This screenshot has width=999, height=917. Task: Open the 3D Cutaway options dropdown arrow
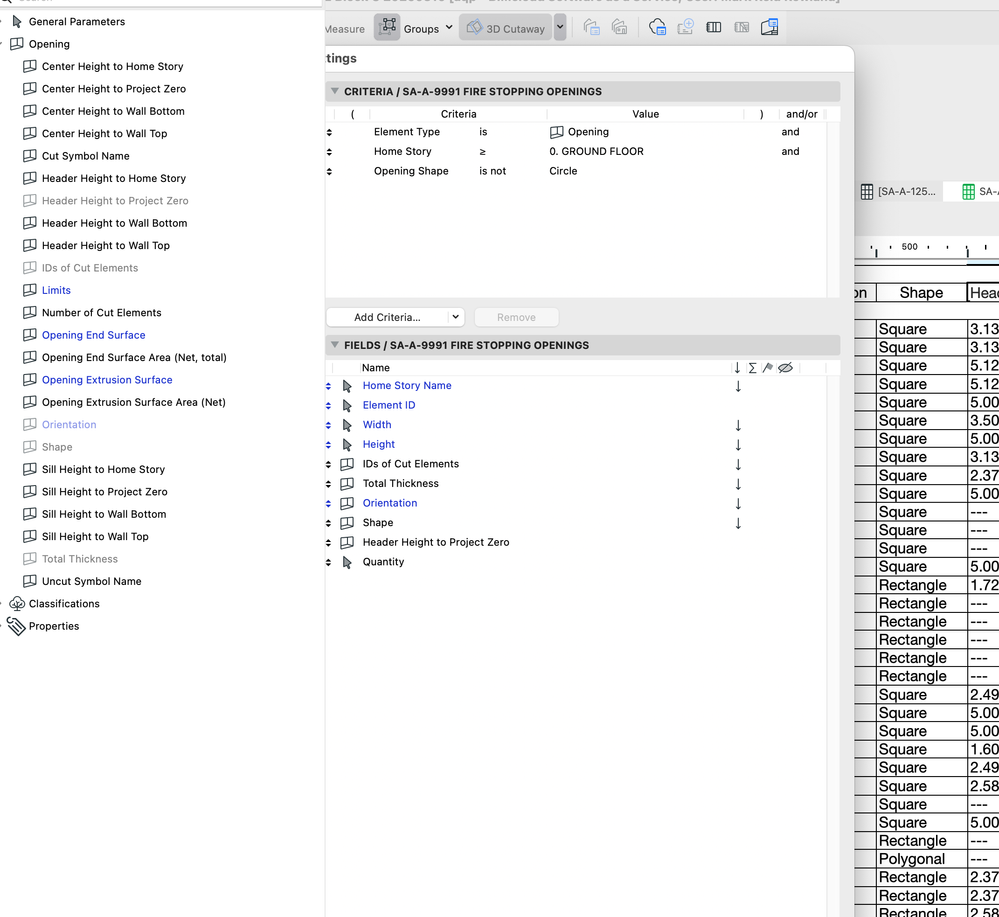(560, 27)
